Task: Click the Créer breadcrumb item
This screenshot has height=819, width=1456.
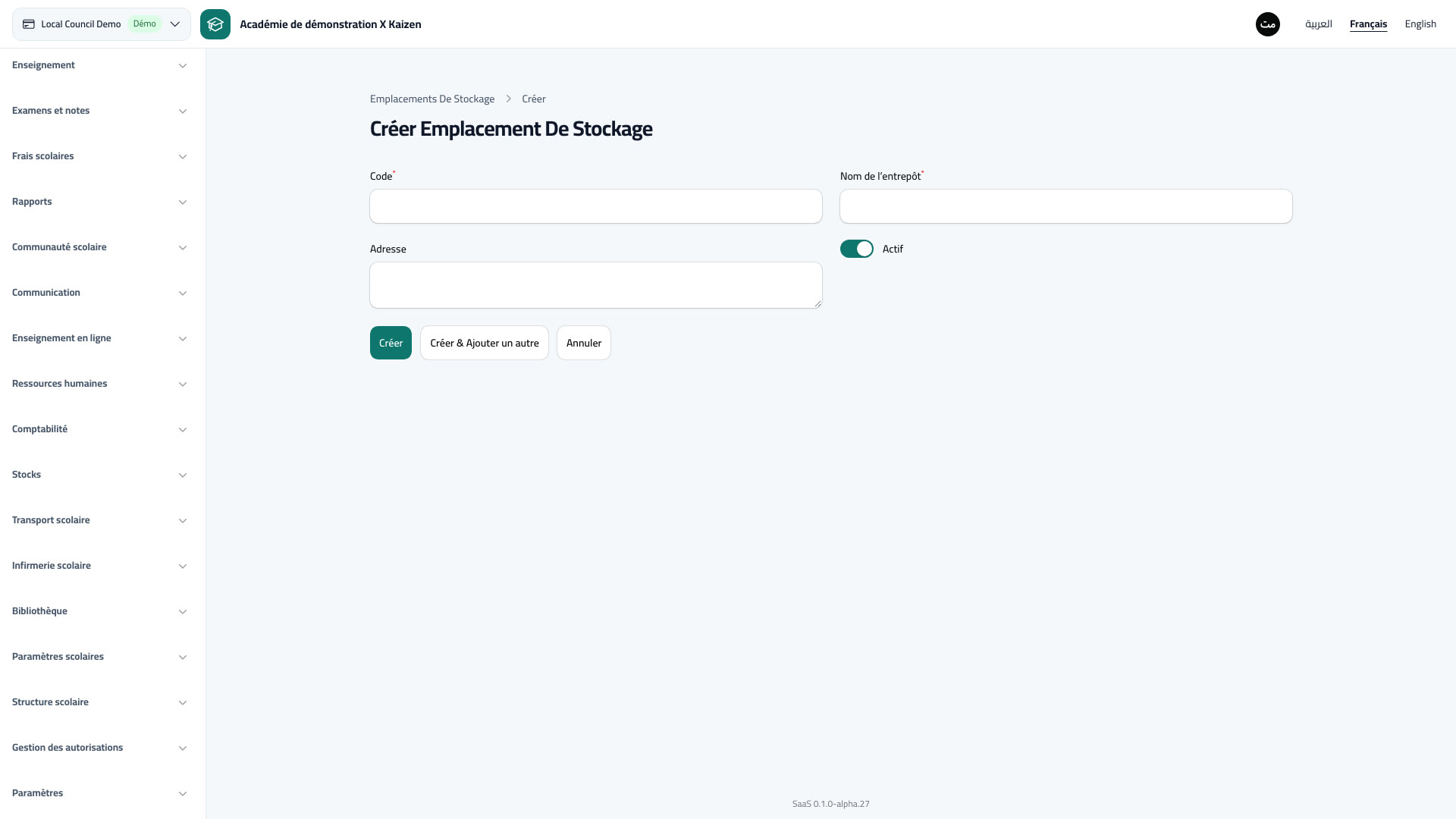Action: 534,99
